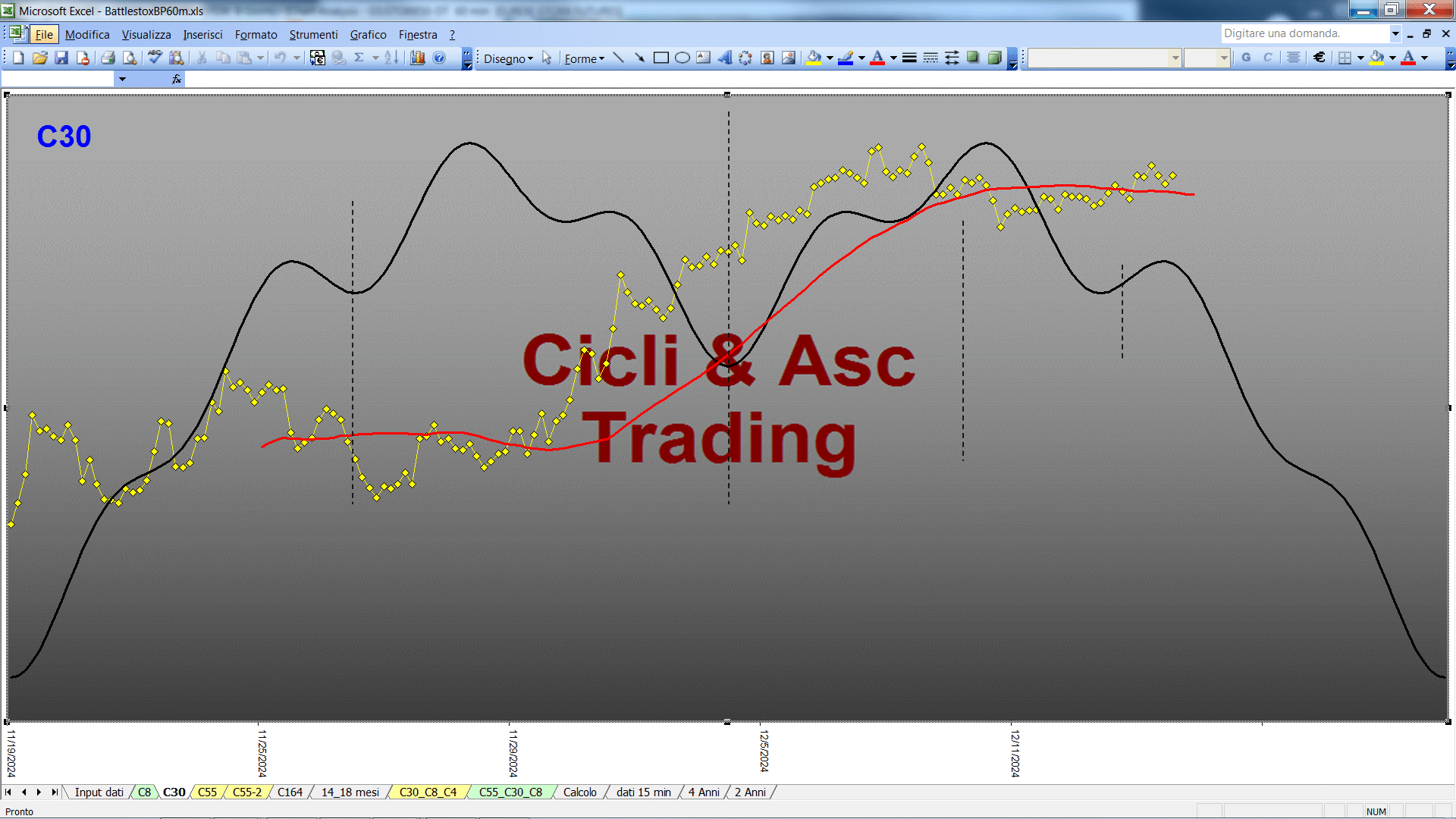1456x819 pixels.
Task: Open the dash style options
Action: pyautogui.click(x=930, y=58)
